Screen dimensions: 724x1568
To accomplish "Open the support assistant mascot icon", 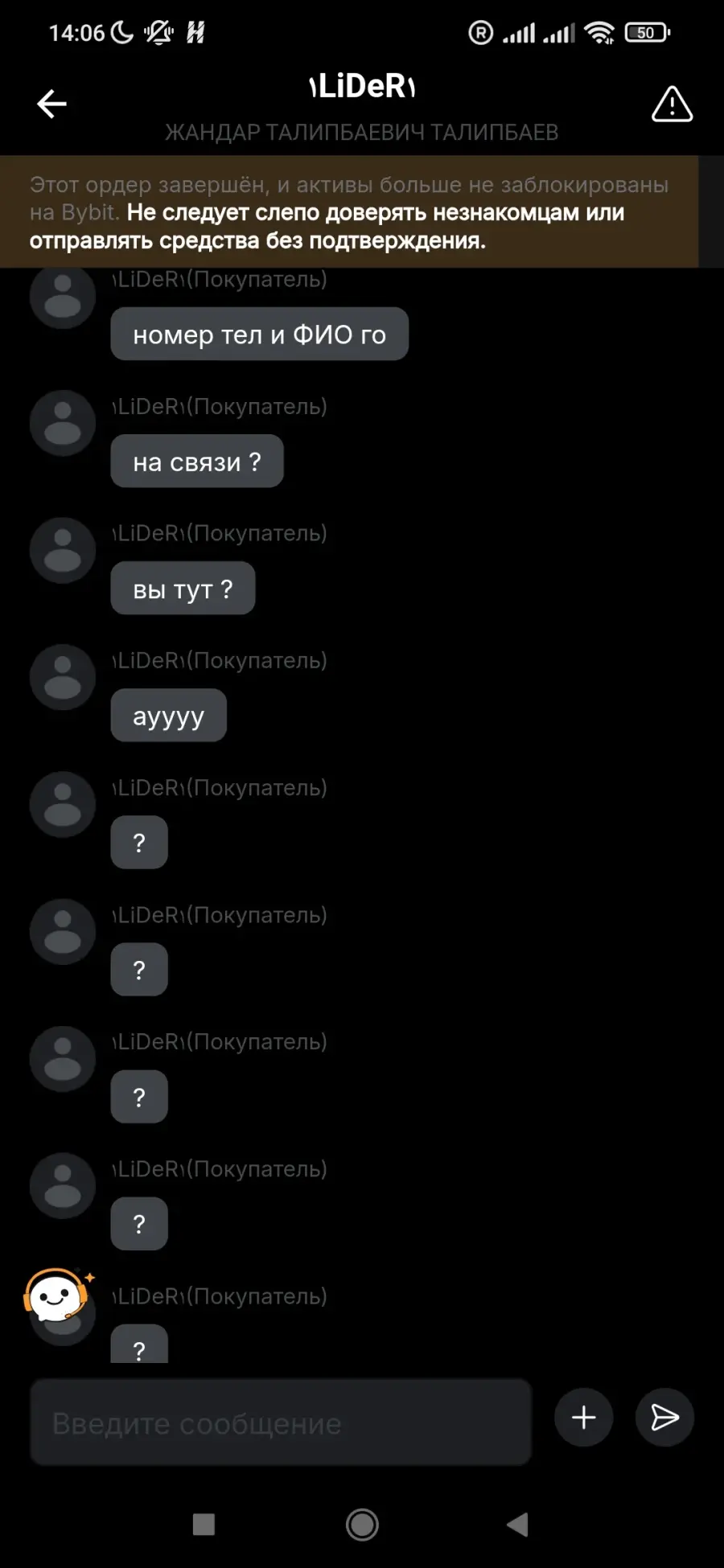I will click(58, 1295).
